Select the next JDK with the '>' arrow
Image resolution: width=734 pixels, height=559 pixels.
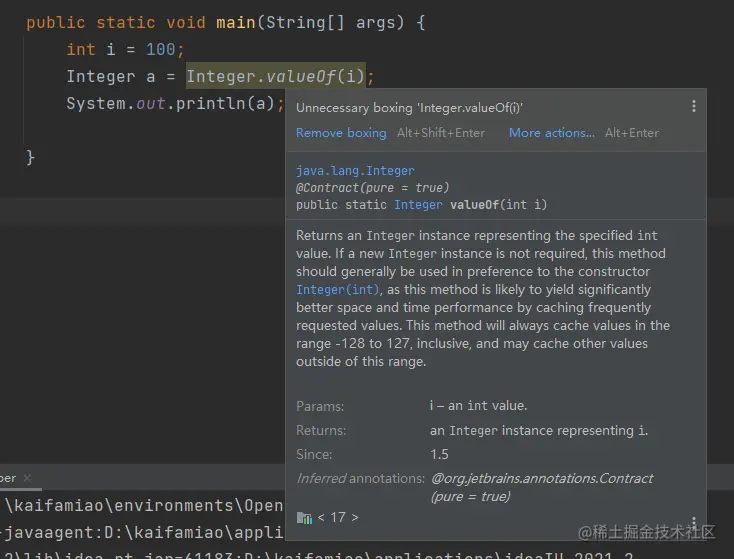(x=355, y=517)
